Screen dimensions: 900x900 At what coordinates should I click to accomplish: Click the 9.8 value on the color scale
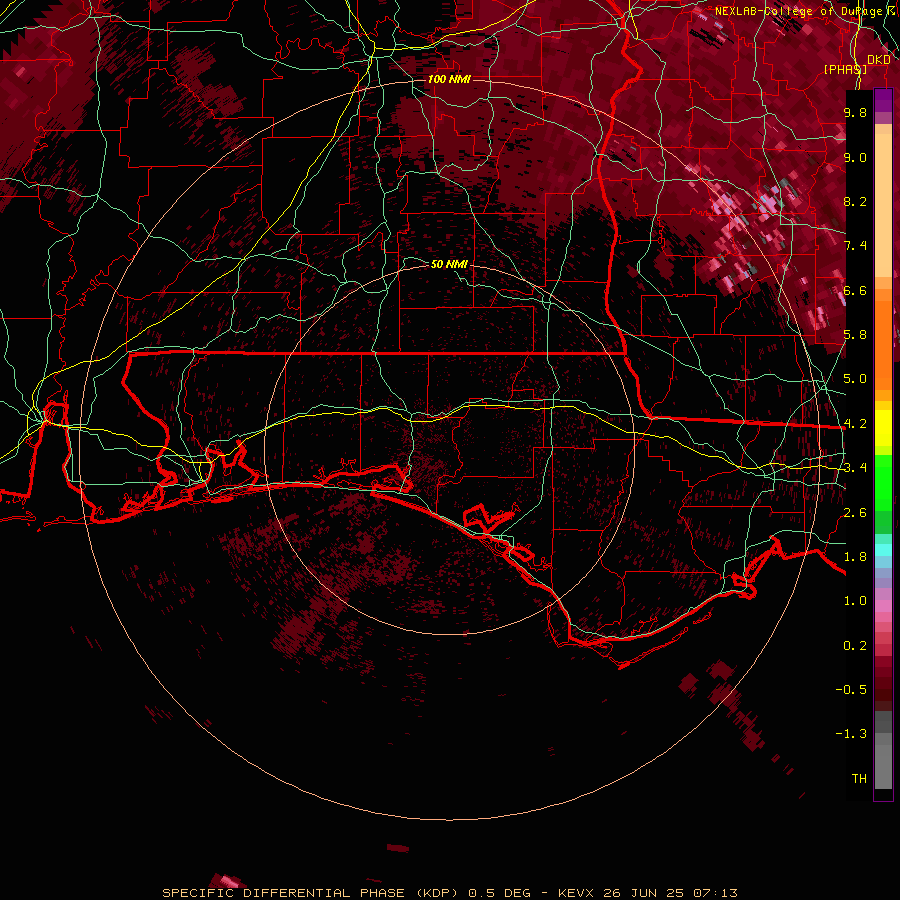[855, 112]
